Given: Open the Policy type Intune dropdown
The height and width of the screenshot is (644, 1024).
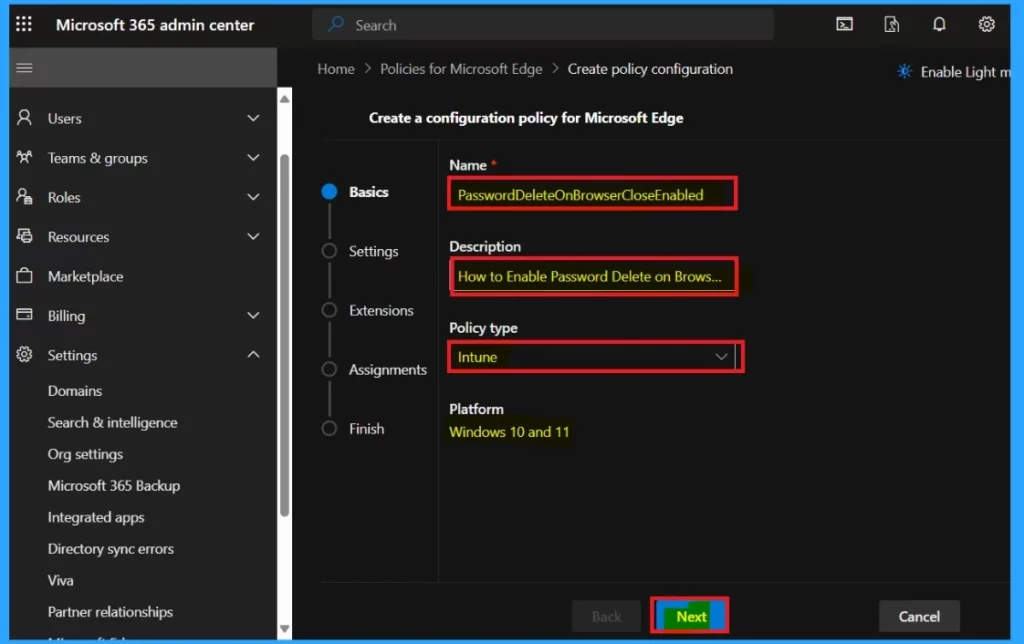Looking at the screenshot, I should (595, 357).
